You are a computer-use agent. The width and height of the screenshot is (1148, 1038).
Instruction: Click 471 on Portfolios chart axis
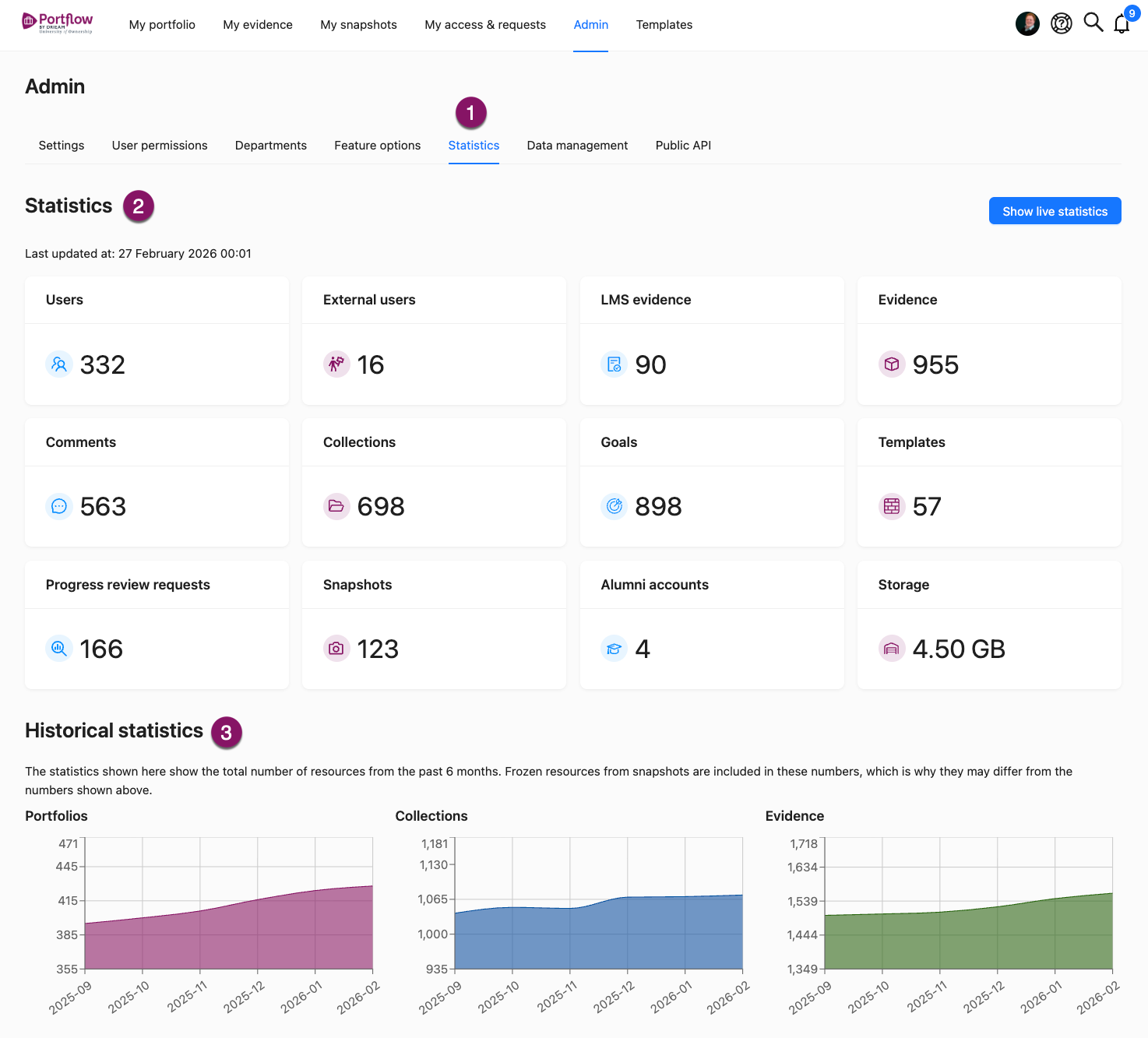click(x=69, y=844)
